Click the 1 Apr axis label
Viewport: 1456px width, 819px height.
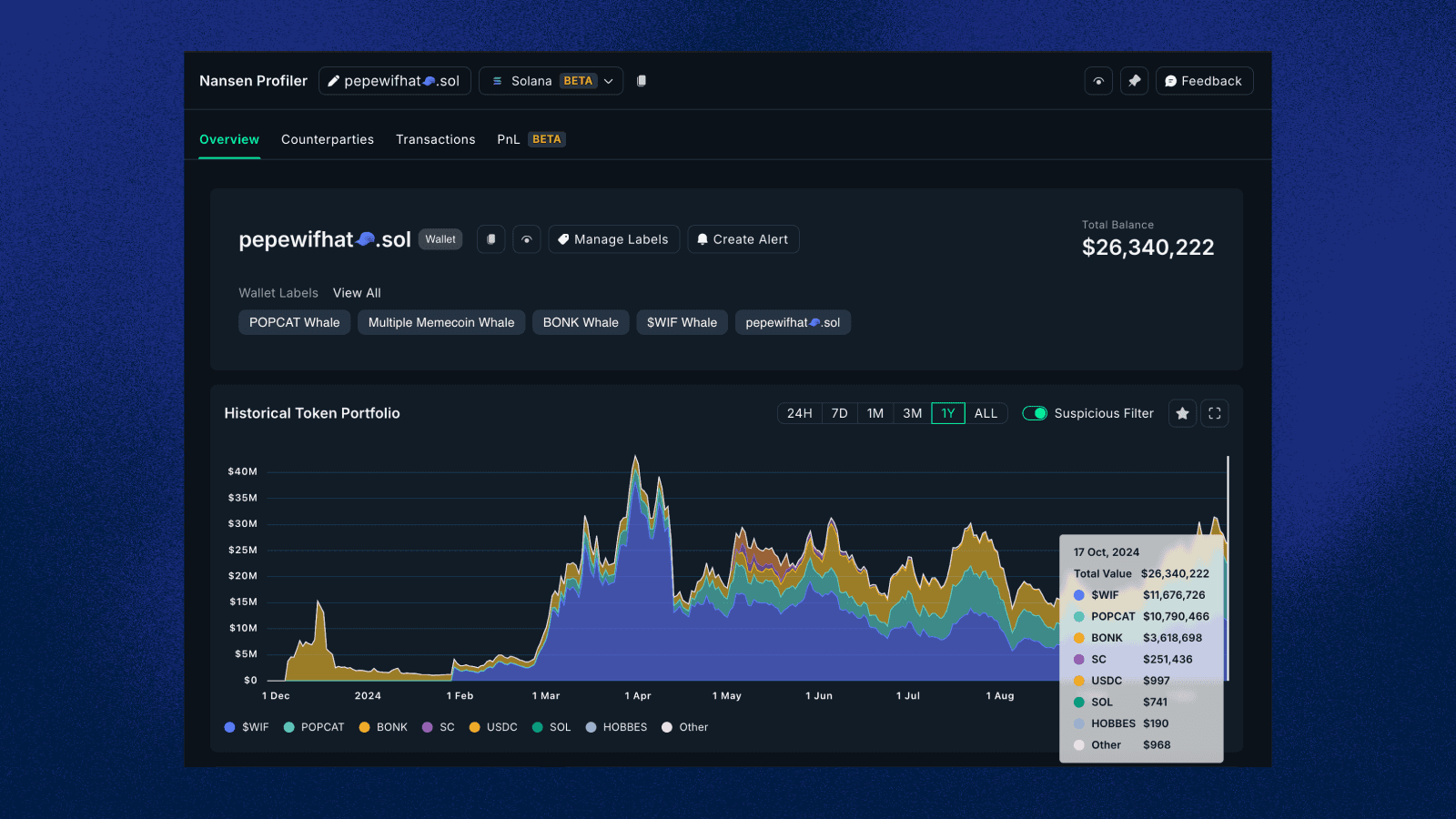click(638, 696)
